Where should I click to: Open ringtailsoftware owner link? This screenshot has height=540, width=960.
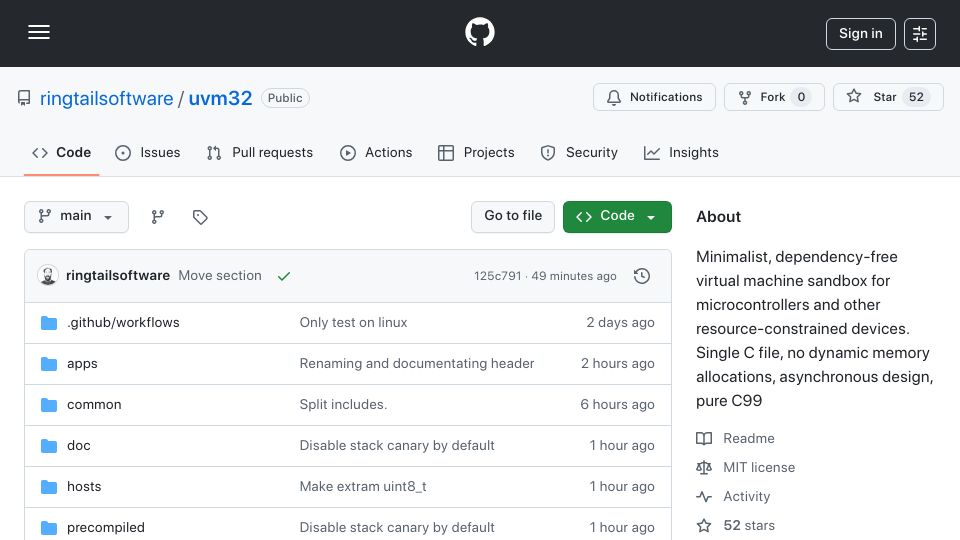(x=107, y=98)
